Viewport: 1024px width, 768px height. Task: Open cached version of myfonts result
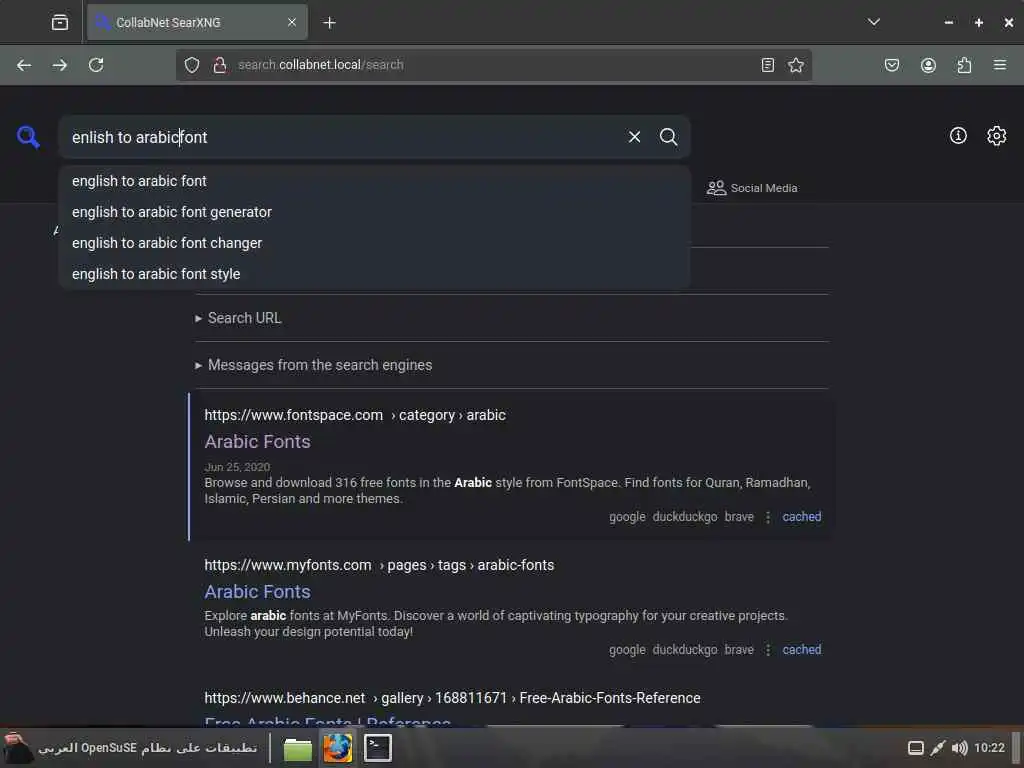click(x=801, y=650)
